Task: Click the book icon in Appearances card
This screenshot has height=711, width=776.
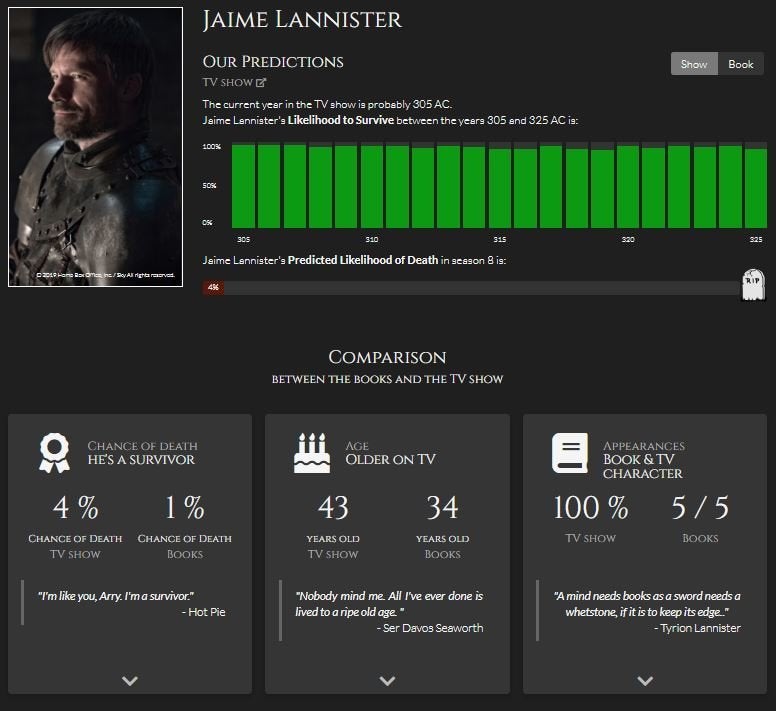Action: (570, 453)
